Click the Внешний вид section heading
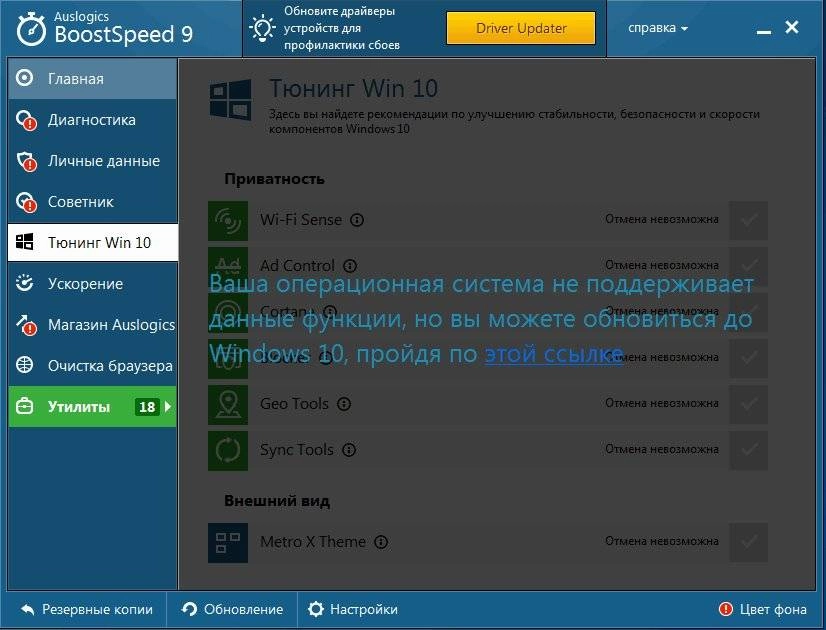Viewport: 826px width, 630px height. [277, 500]
